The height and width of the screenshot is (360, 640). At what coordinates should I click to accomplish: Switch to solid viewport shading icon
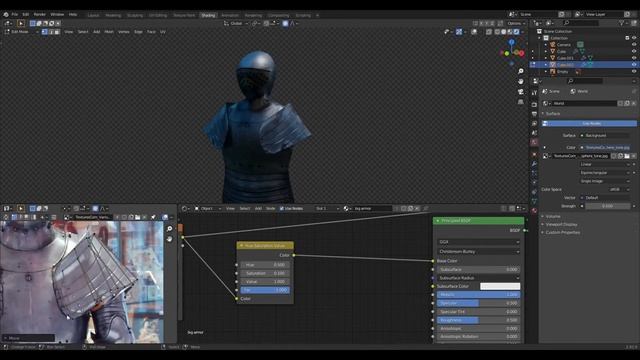point(504,32)
